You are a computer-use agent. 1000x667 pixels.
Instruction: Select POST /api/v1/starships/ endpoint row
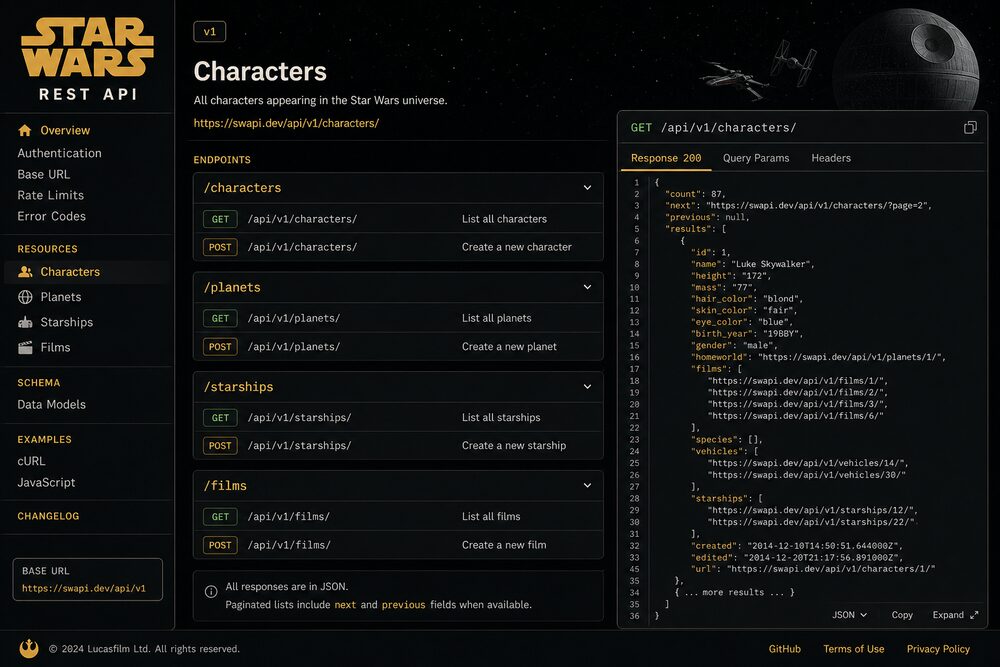(398, 446)
